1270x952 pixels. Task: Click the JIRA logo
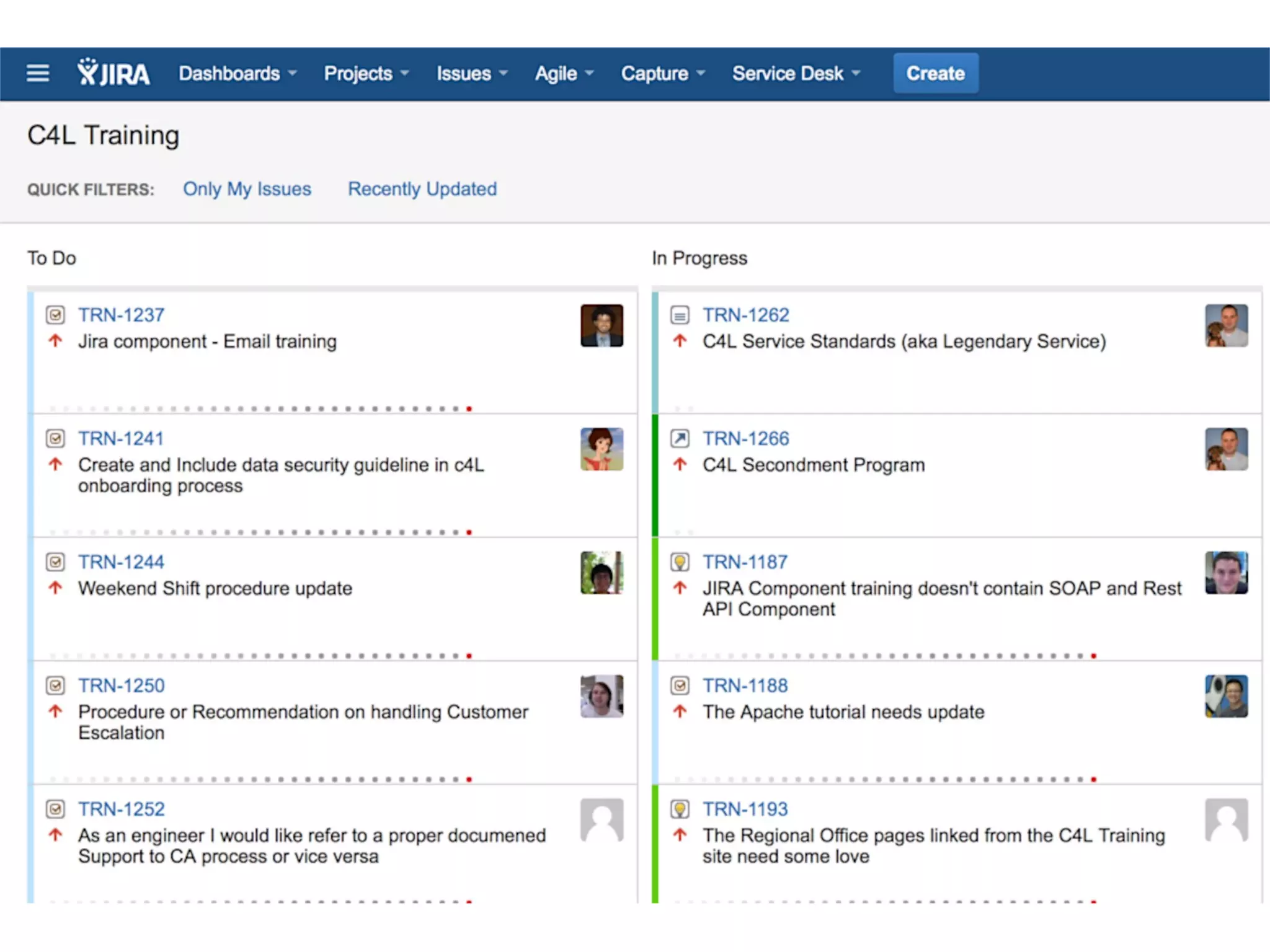coord(113,73)
